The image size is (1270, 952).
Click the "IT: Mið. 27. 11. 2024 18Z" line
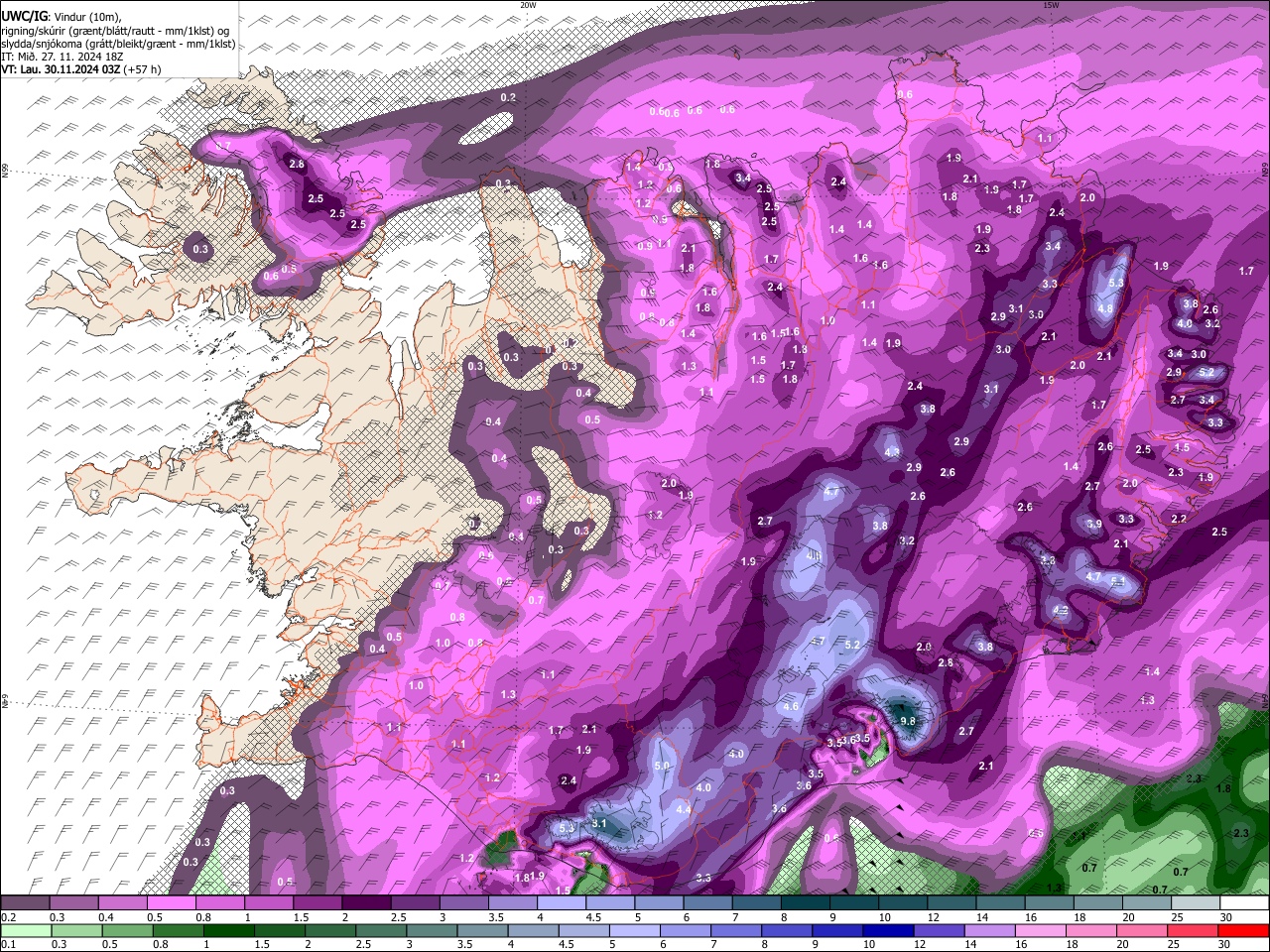click(62, 57)
